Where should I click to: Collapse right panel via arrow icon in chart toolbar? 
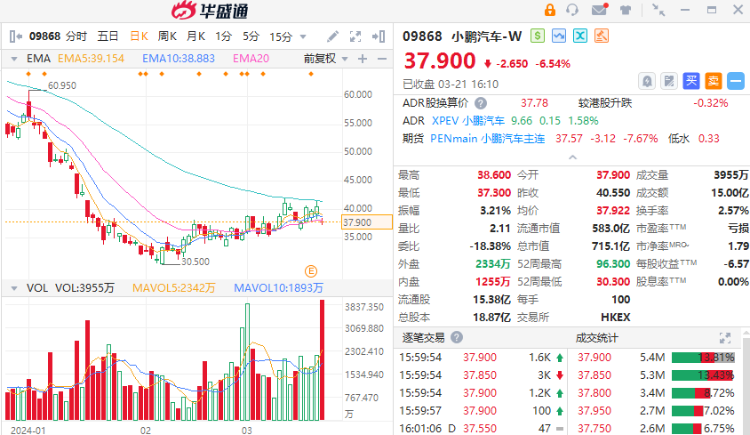379,36
